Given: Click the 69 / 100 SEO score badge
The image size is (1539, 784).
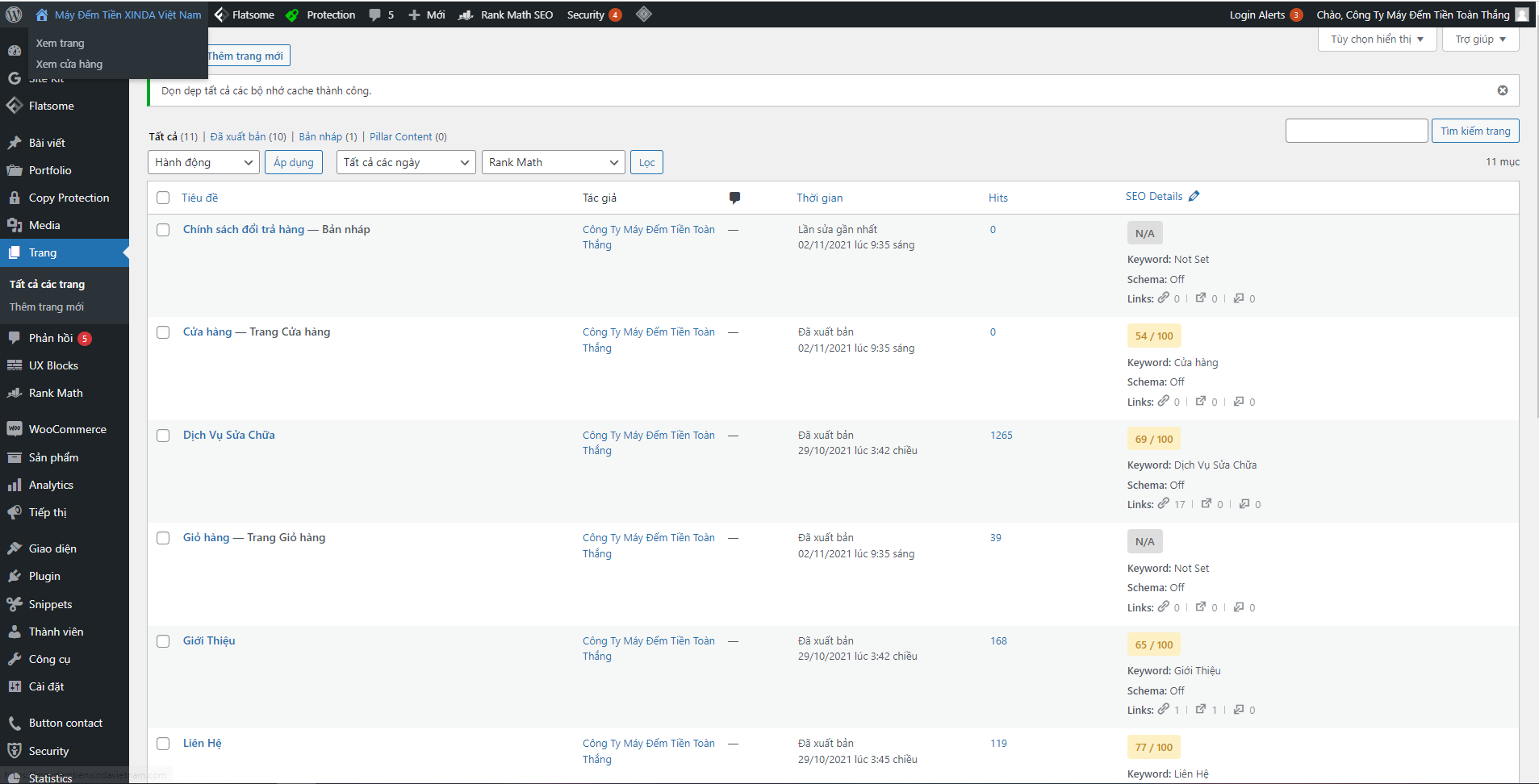Looking at the screenshot, I should pyautogui.click(x=1154, y=439).
